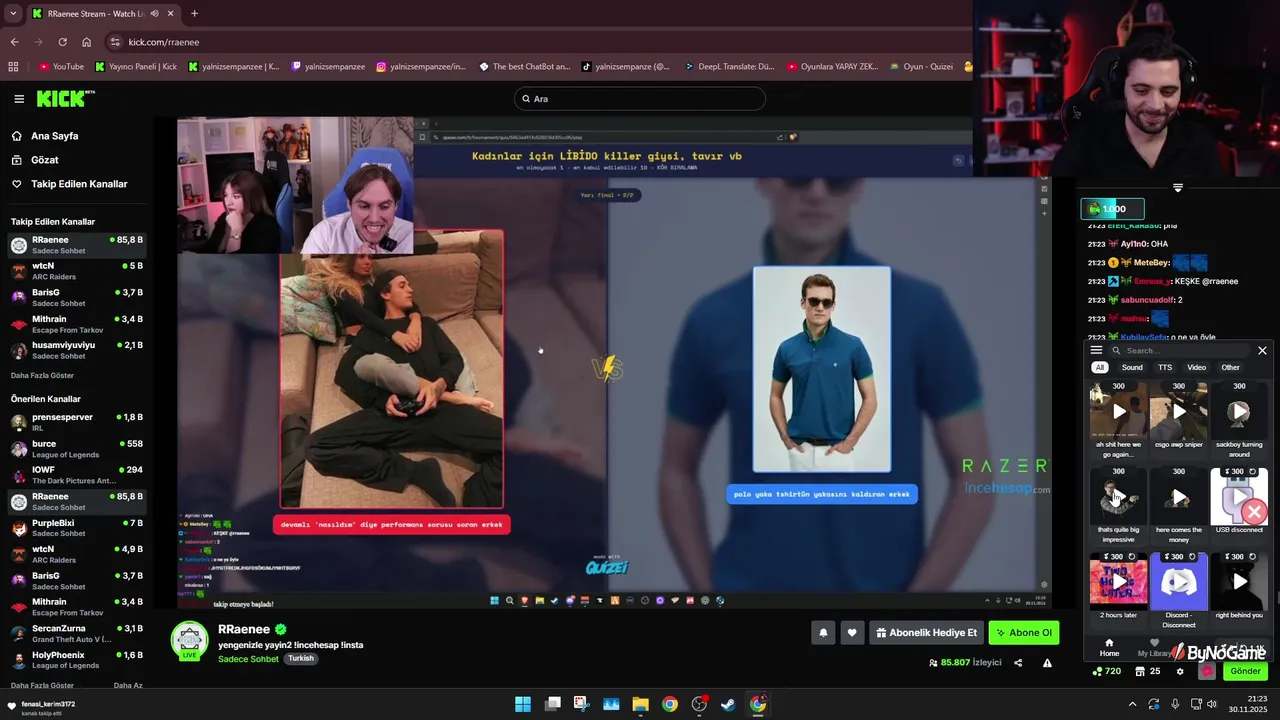Select the Sound filter tab
Image resolution: width=1280 pixels, height=720 pixels.
[1132, 368]
